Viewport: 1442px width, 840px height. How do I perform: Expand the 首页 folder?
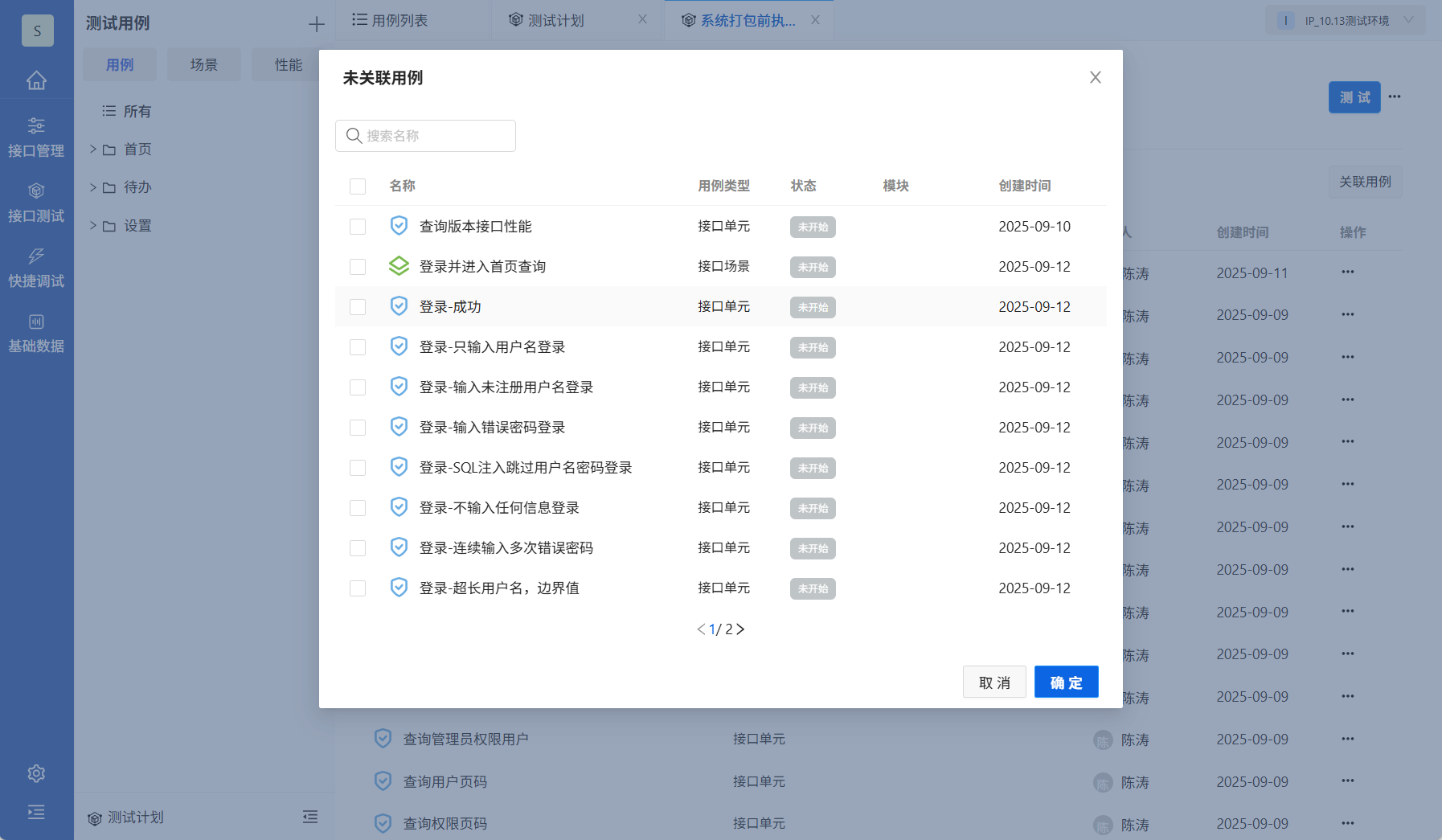pos(93,149)
